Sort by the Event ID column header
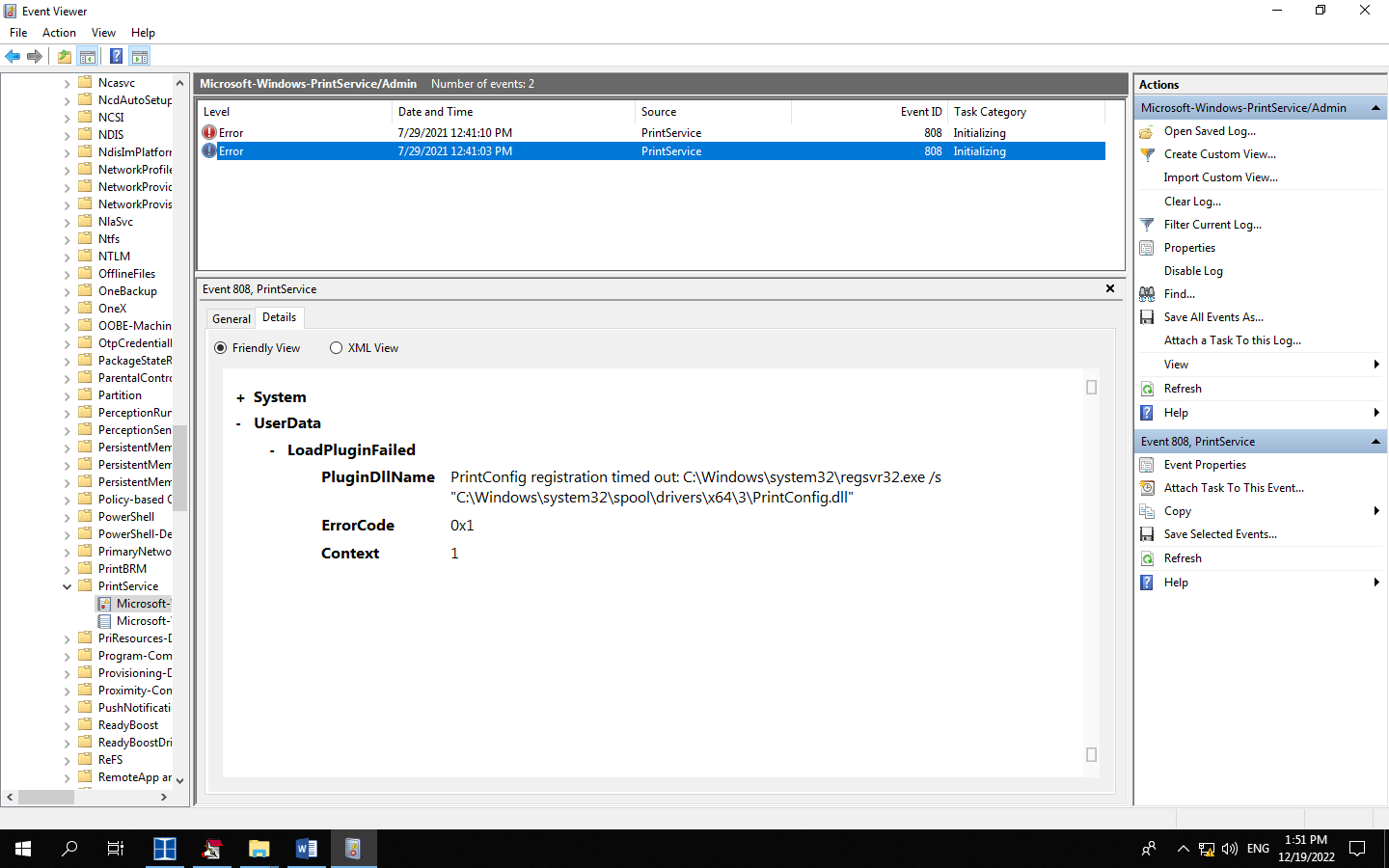The width and height of the screenshot is (1389, 868). click(869, 112)
